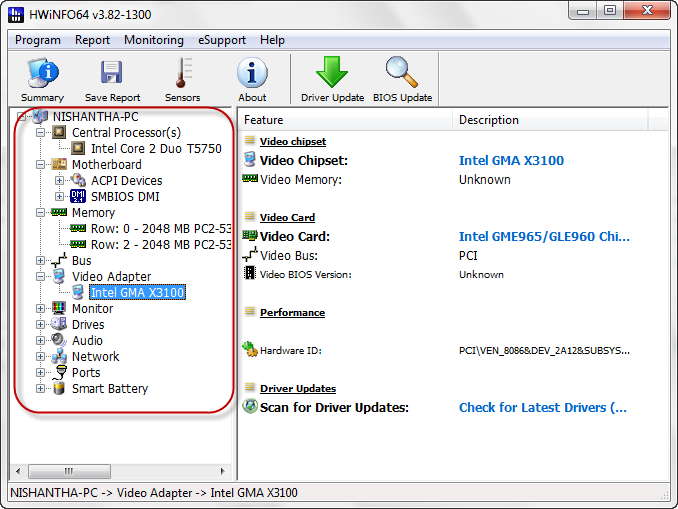Select Row: 0 - 2048 MB memory item
The image size is (678, 509).
point(161,228)
